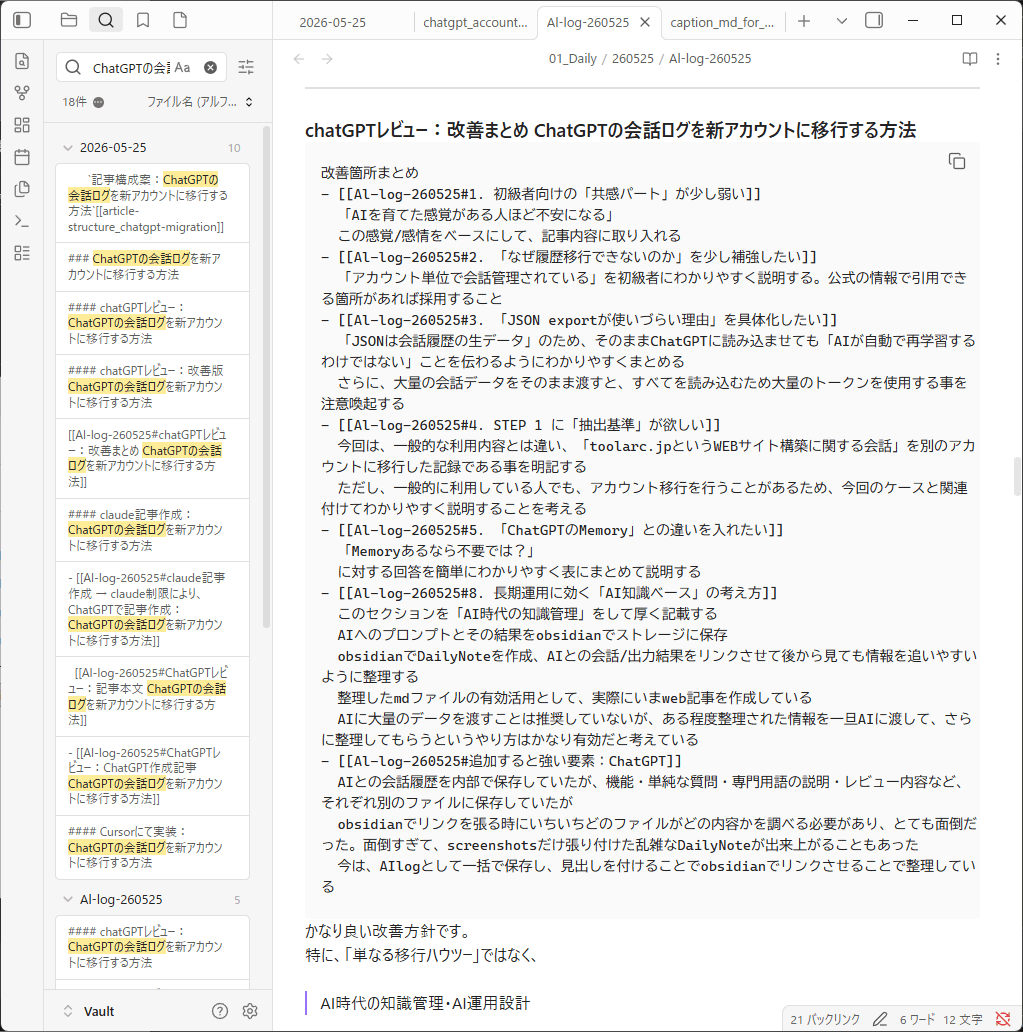Open the bookmarks tab
1023x1032 pixels.
pos(142,20)
